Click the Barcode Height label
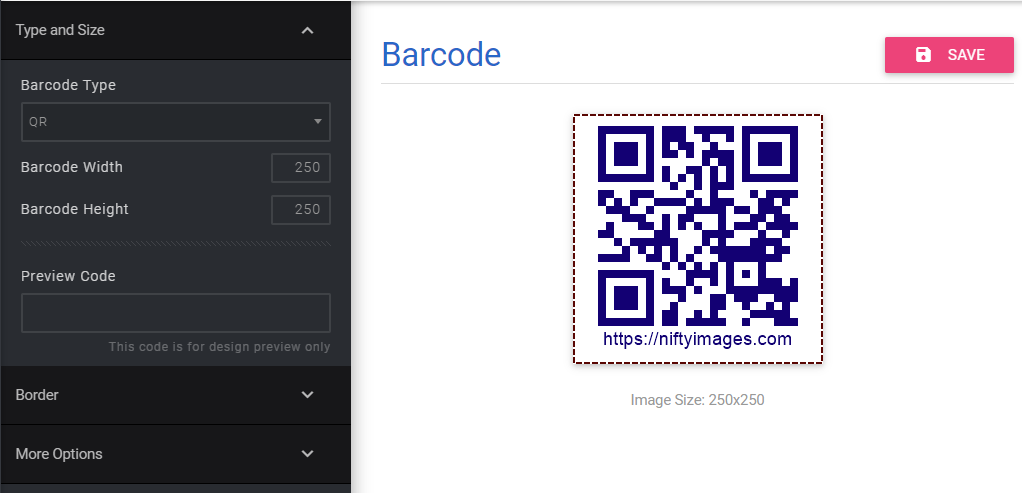The width and height of the screenshot is (1022, 493). [74, 209]
